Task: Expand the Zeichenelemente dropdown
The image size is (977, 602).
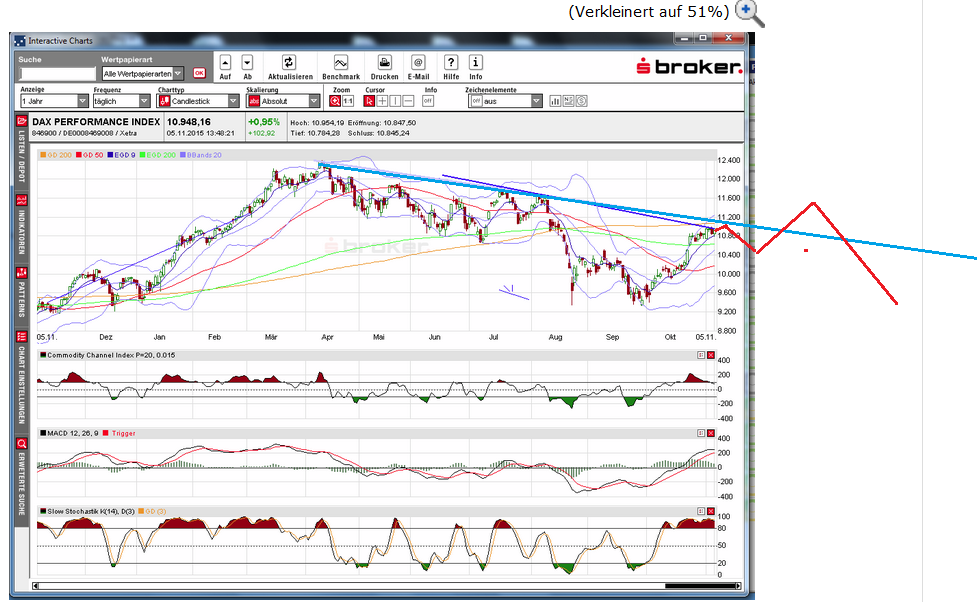Action: 535,100
